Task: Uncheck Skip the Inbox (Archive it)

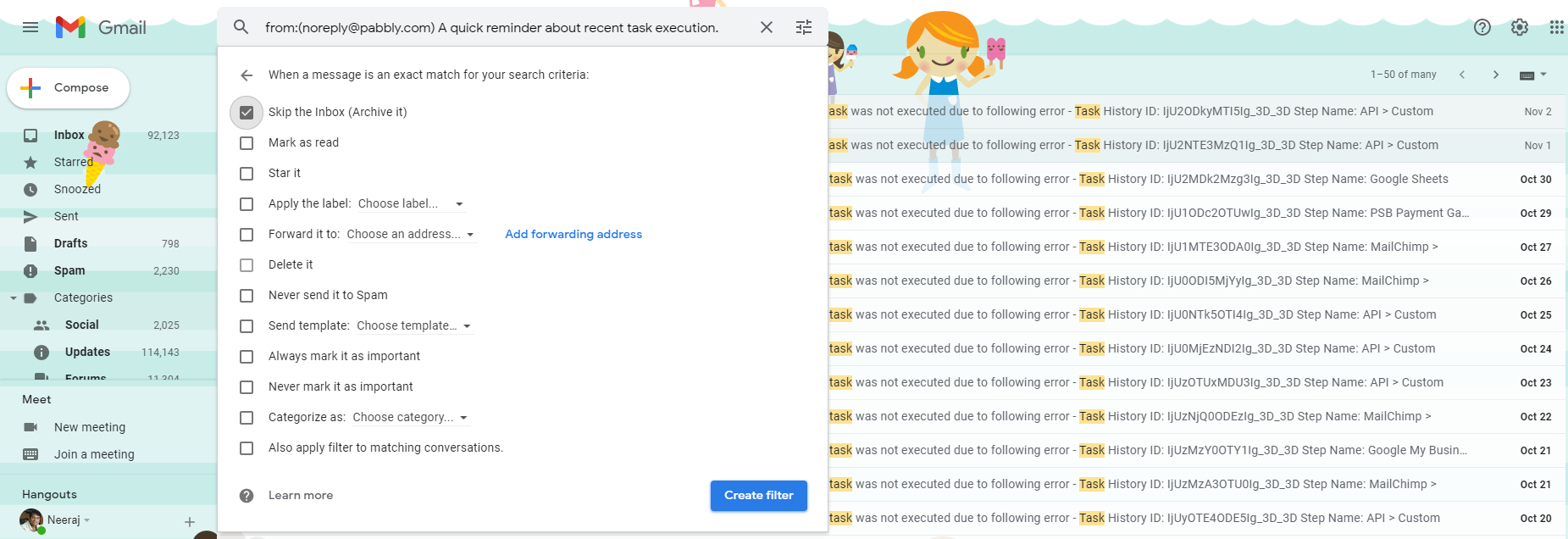Action: coord(247,112)
